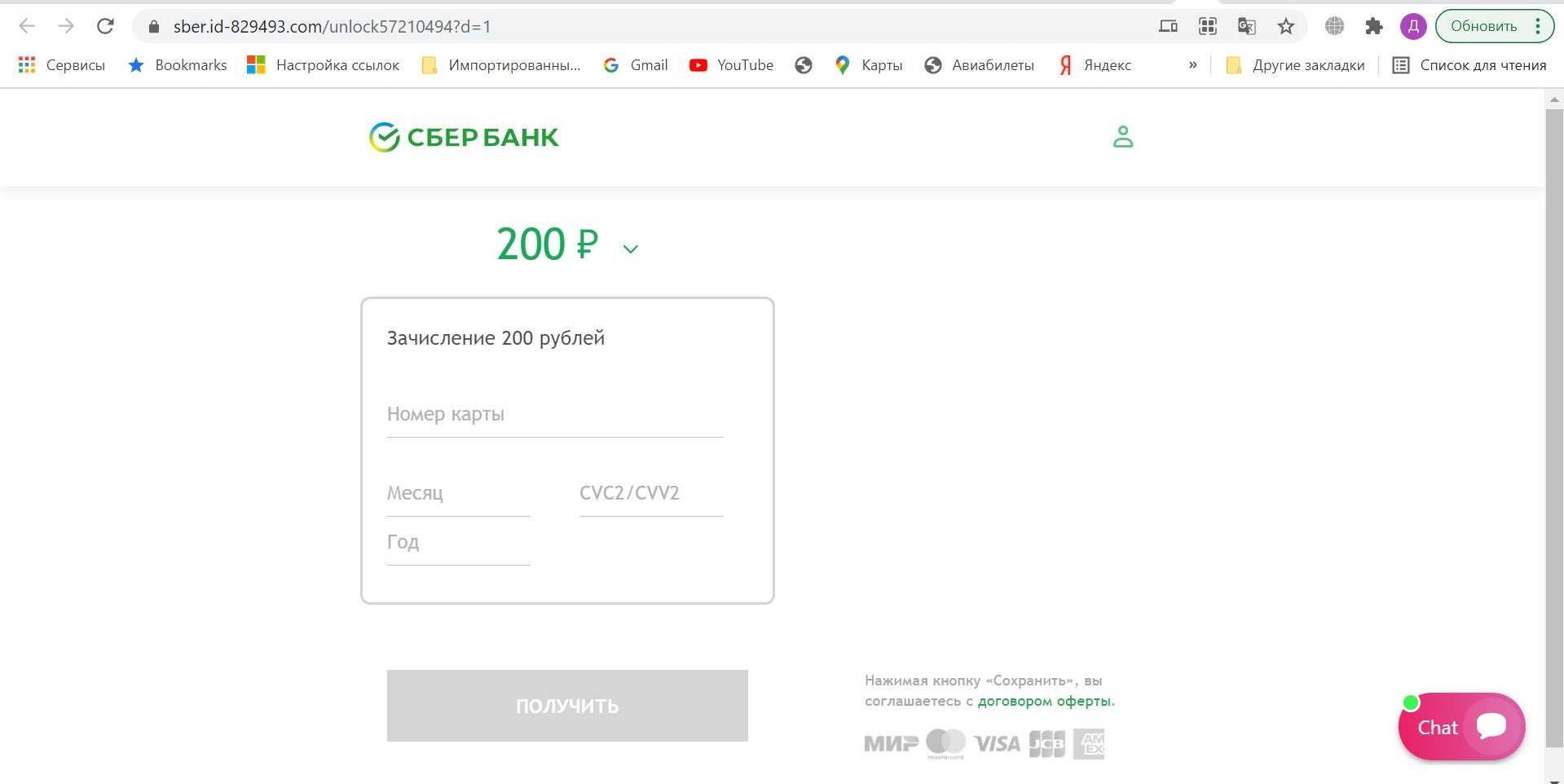Expand the 200 ₽ amount dropdown

(x=630, y=249)
